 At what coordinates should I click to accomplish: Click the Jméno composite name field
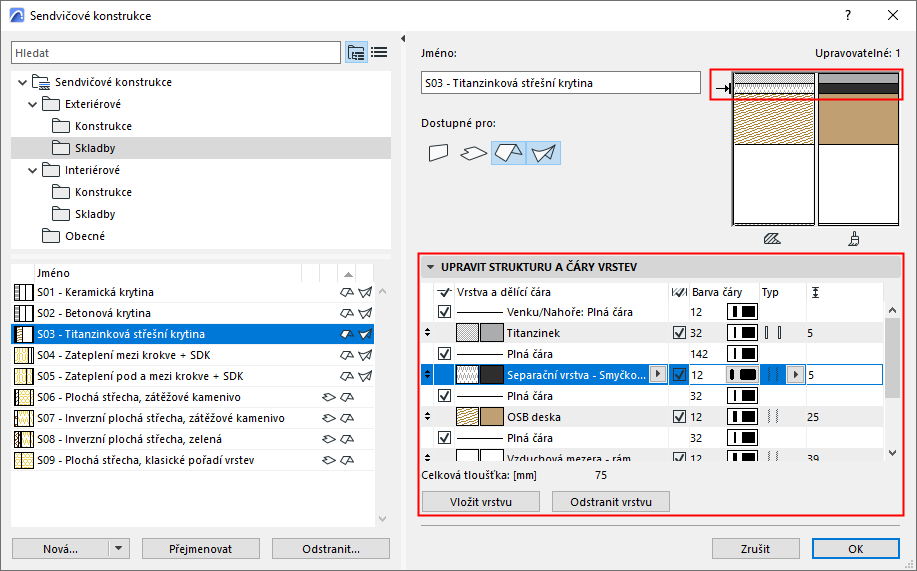(x=560, y=83)
